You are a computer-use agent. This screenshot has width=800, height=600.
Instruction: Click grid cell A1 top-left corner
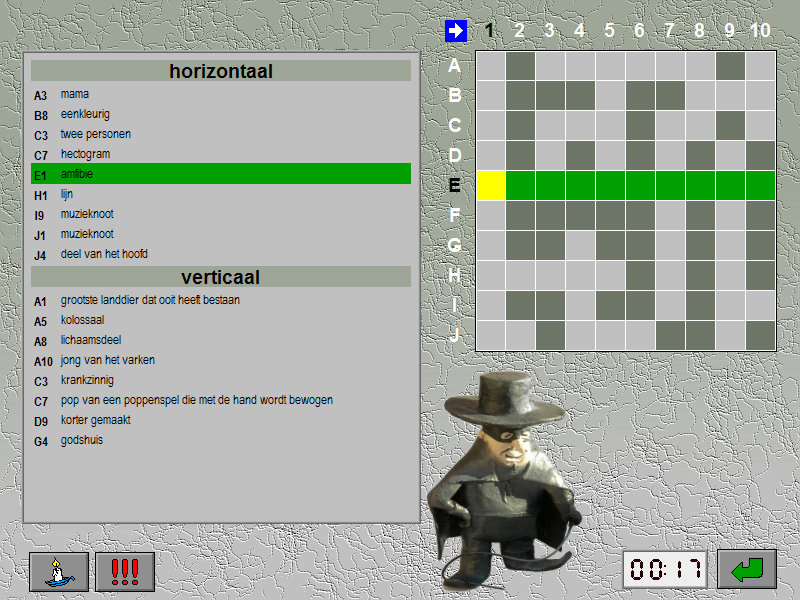coord(491,66)
